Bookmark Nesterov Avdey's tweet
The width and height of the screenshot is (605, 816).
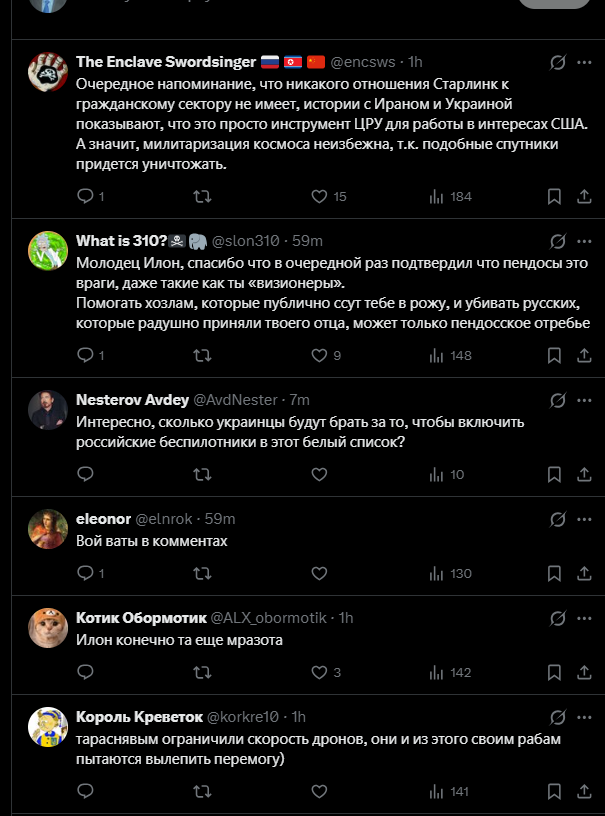click(554, 474)
